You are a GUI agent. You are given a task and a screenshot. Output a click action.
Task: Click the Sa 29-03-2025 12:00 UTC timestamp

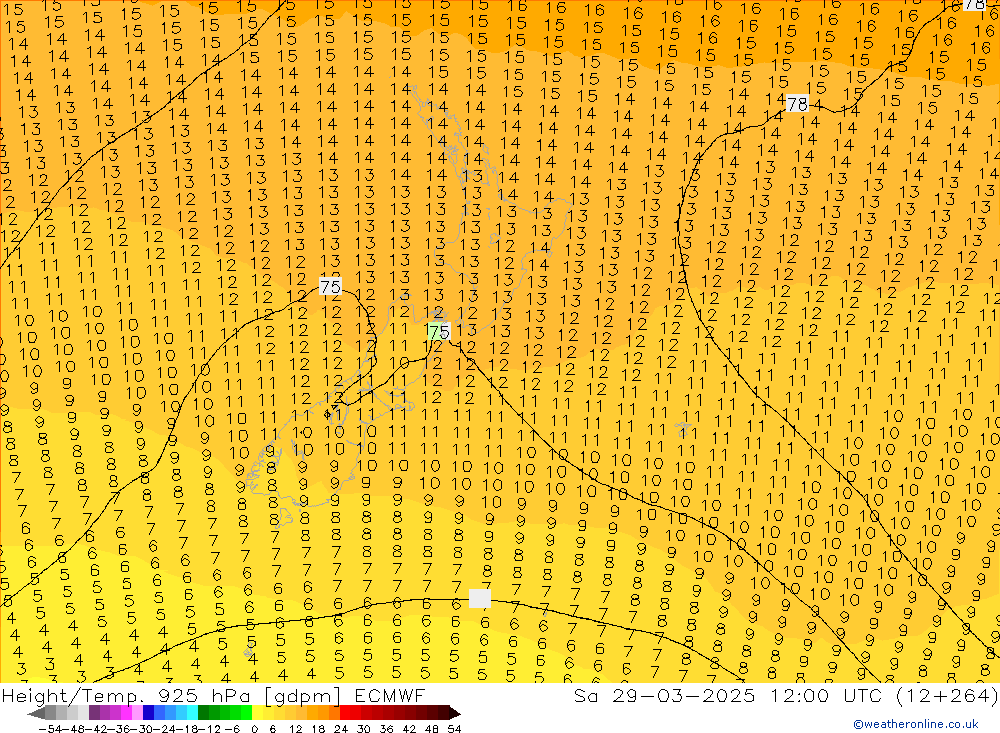pyautogui.click(x=786, y=695)
